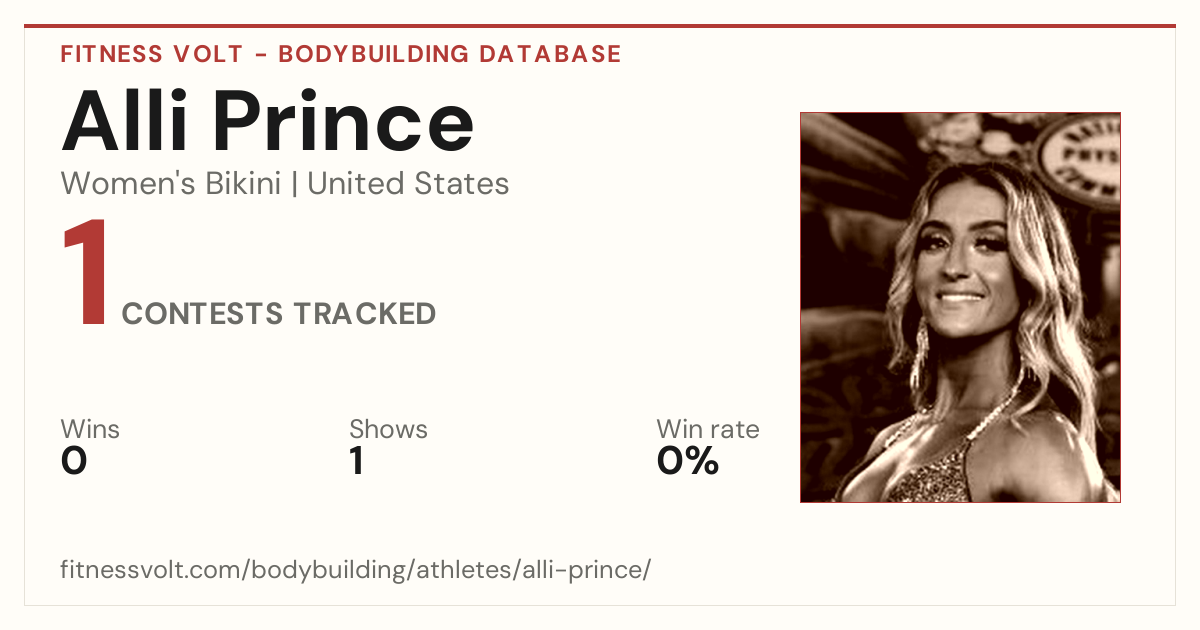1200x630 pixels.
Task: Open the fitnessvolt.com athlete URL link
Action: (356, 571)
